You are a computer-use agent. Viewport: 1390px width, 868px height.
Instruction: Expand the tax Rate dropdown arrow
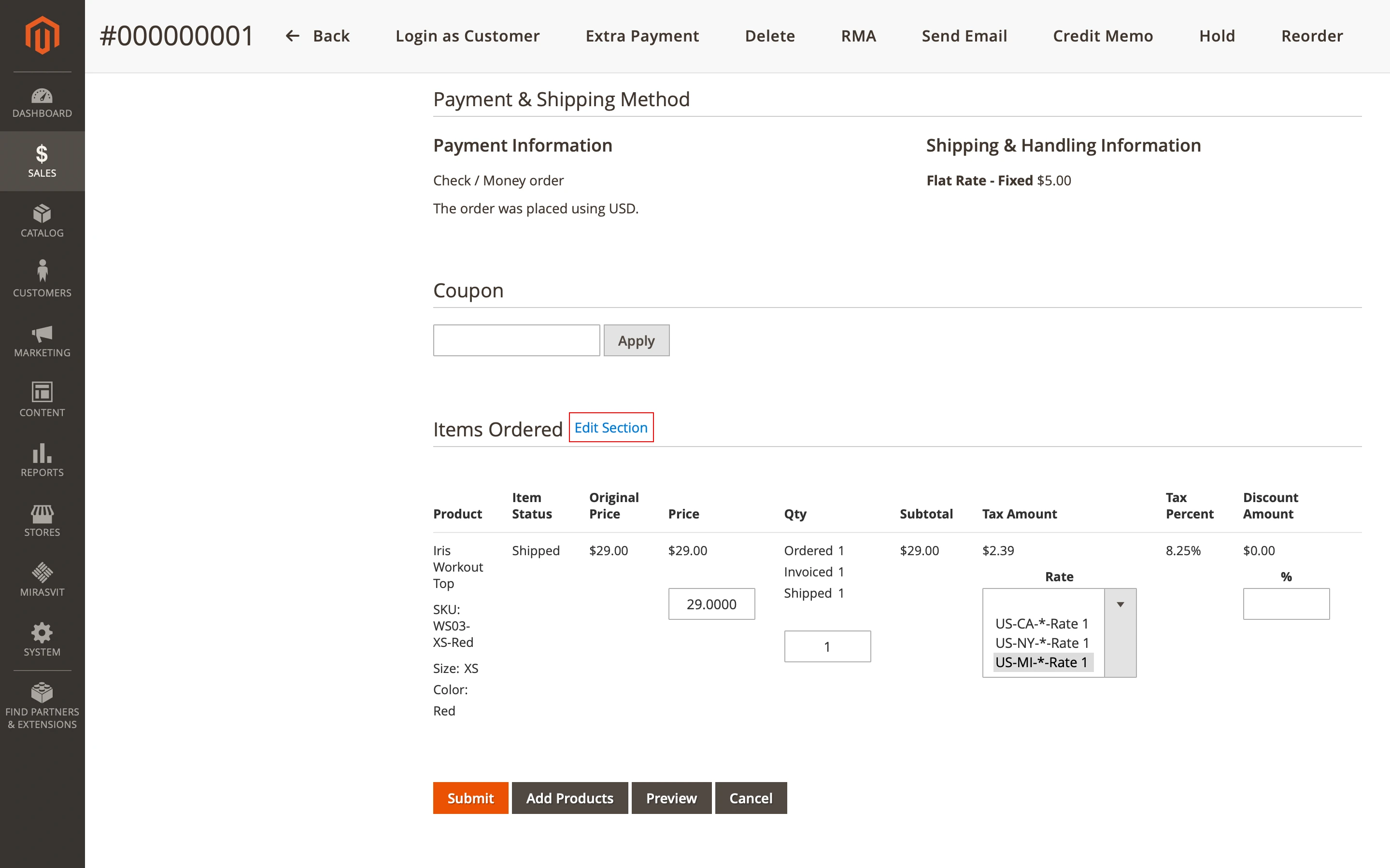(1120, 604)
